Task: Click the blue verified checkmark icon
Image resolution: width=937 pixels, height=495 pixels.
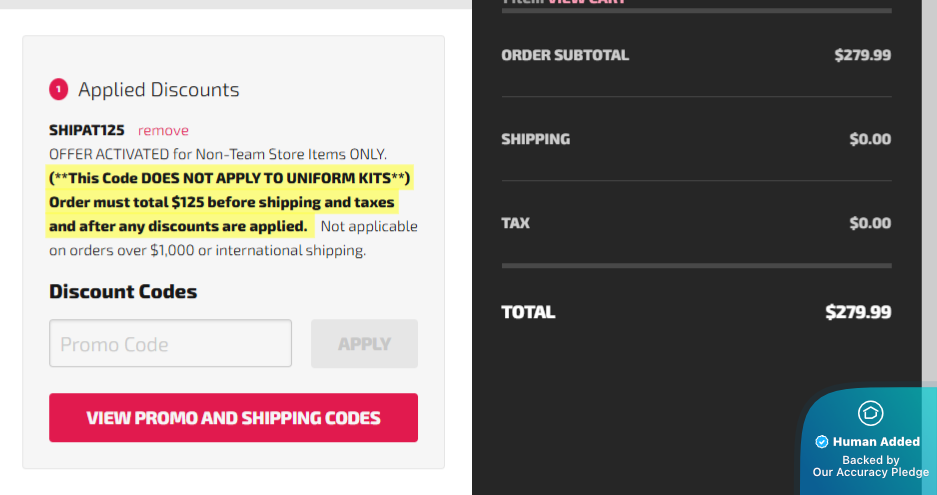Action: [822, 442]
